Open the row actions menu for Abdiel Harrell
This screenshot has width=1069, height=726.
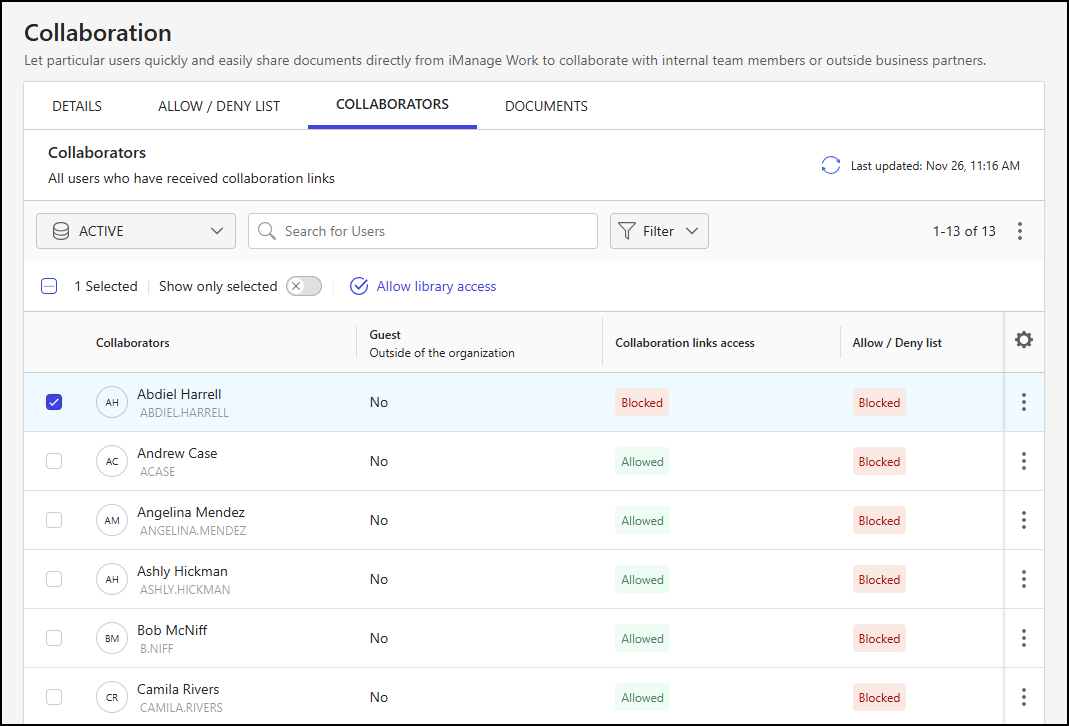tap(1023, 402)
